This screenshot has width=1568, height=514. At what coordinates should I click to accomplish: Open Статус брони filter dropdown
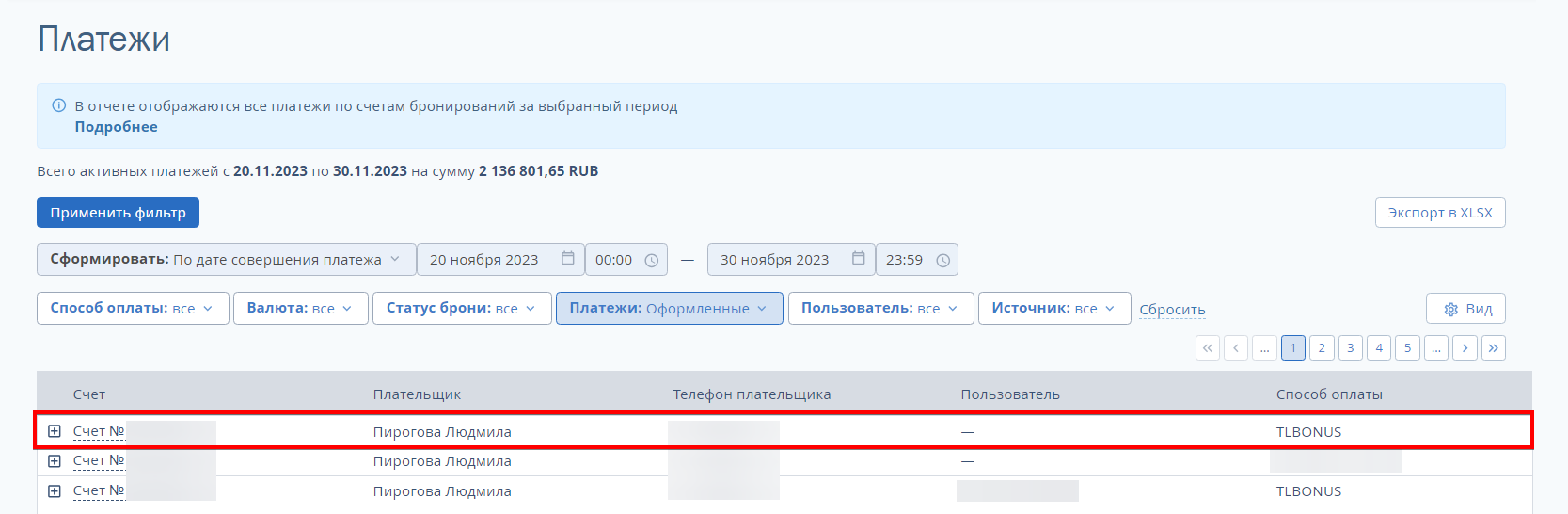pyautogui.click(x=462, y=309)
